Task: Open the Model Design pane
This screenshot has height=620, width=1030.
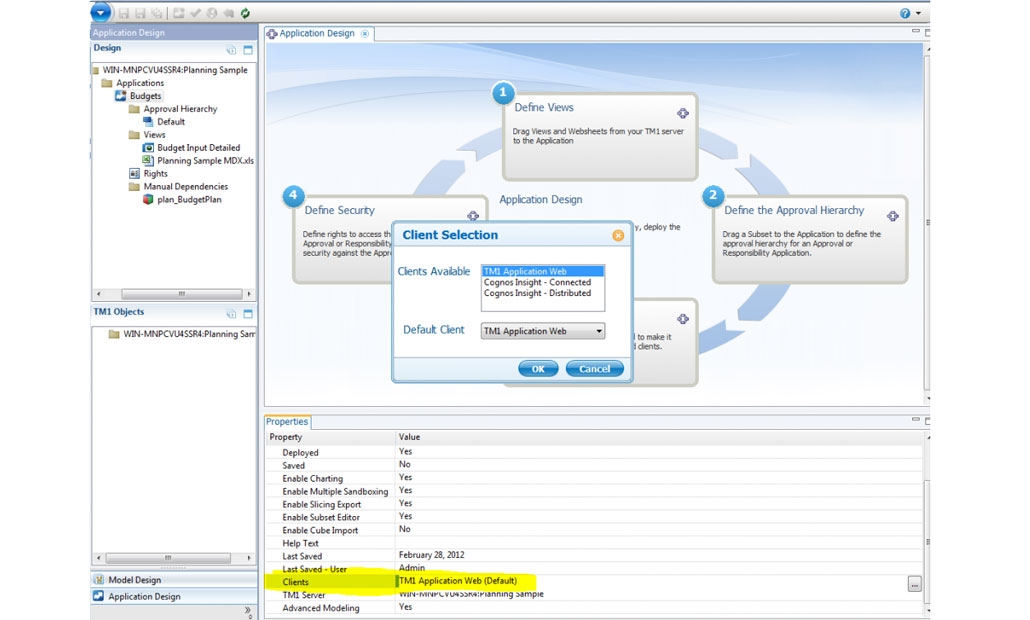Action: (174, 580)
